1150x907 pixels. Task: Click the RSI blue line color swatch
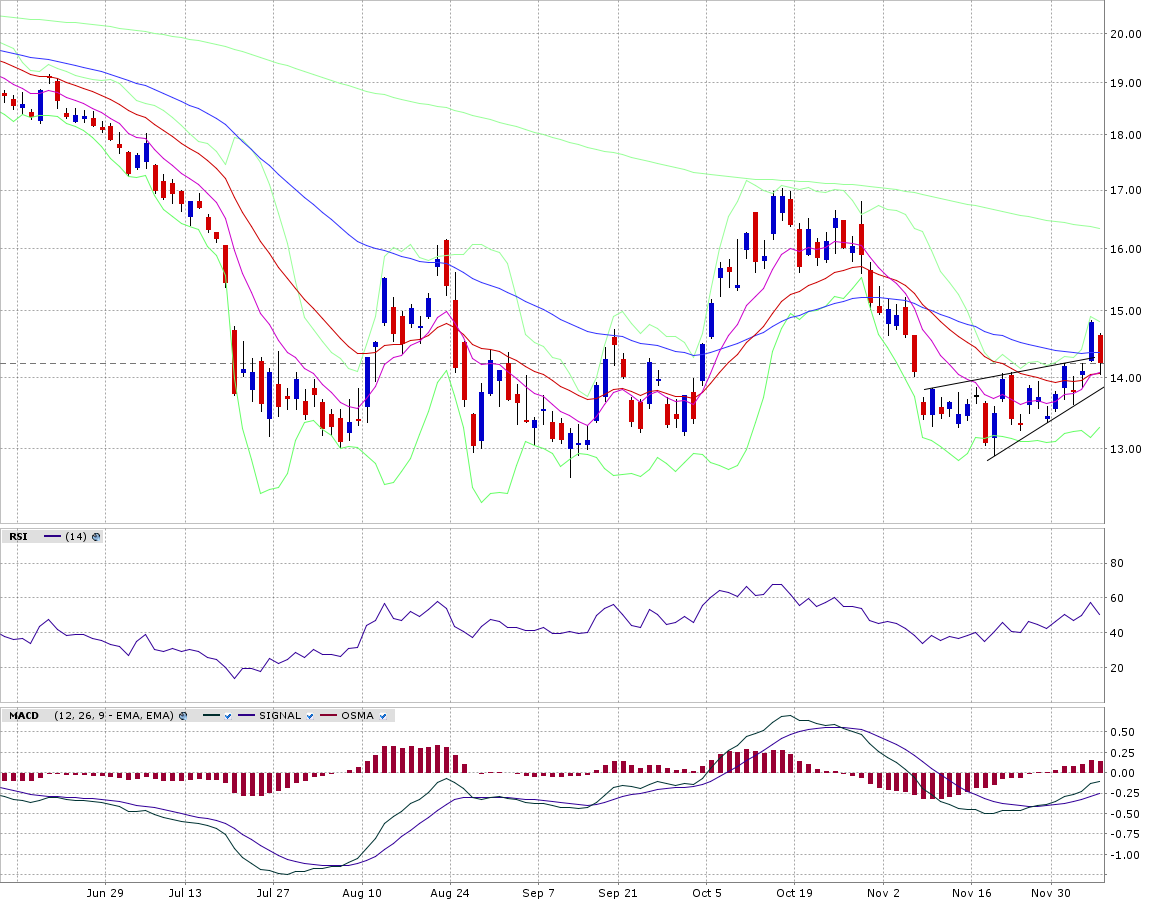[52, 537]
